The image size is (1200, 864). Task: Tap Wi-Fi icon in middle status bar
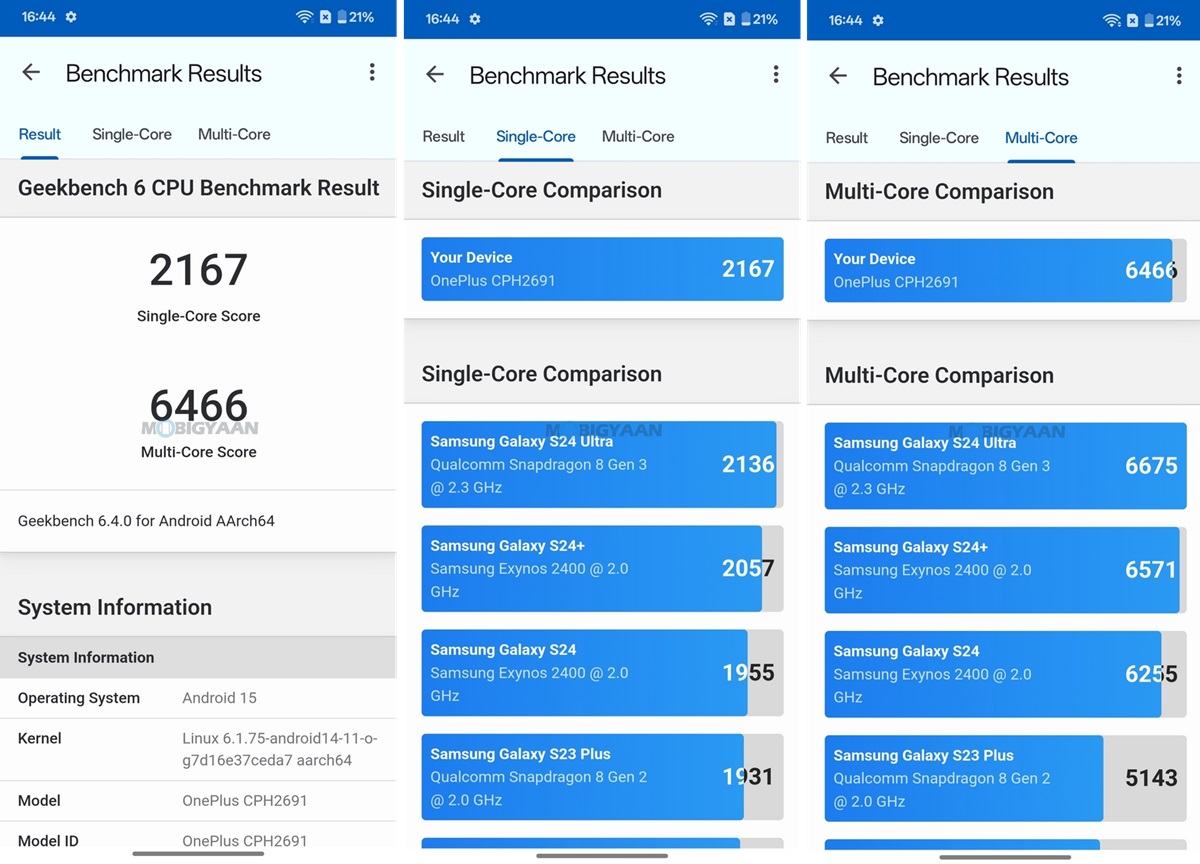[708, 19]
